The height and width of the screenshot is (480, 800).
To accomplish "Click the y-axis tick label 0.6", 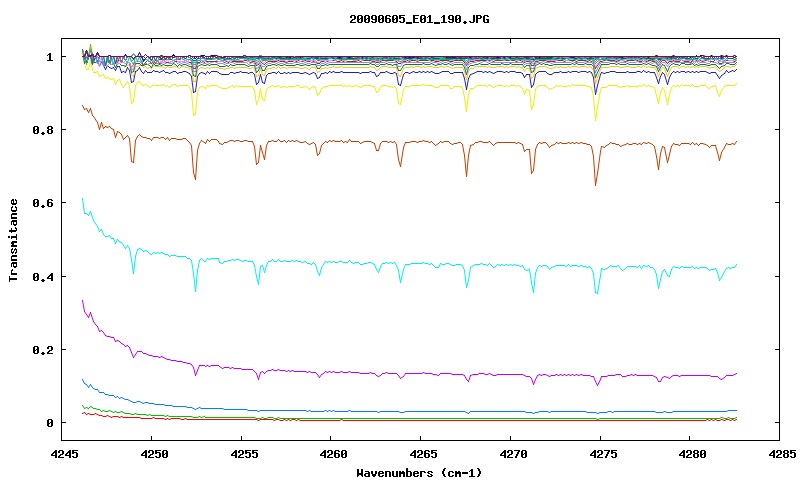I will [42, 203].
